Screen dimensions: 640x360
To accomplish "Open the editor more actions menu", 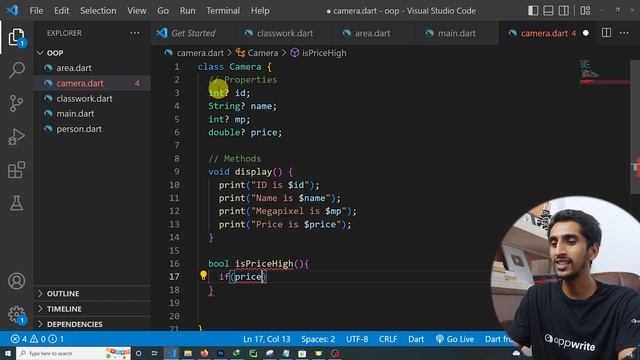I will pos(624,33).
